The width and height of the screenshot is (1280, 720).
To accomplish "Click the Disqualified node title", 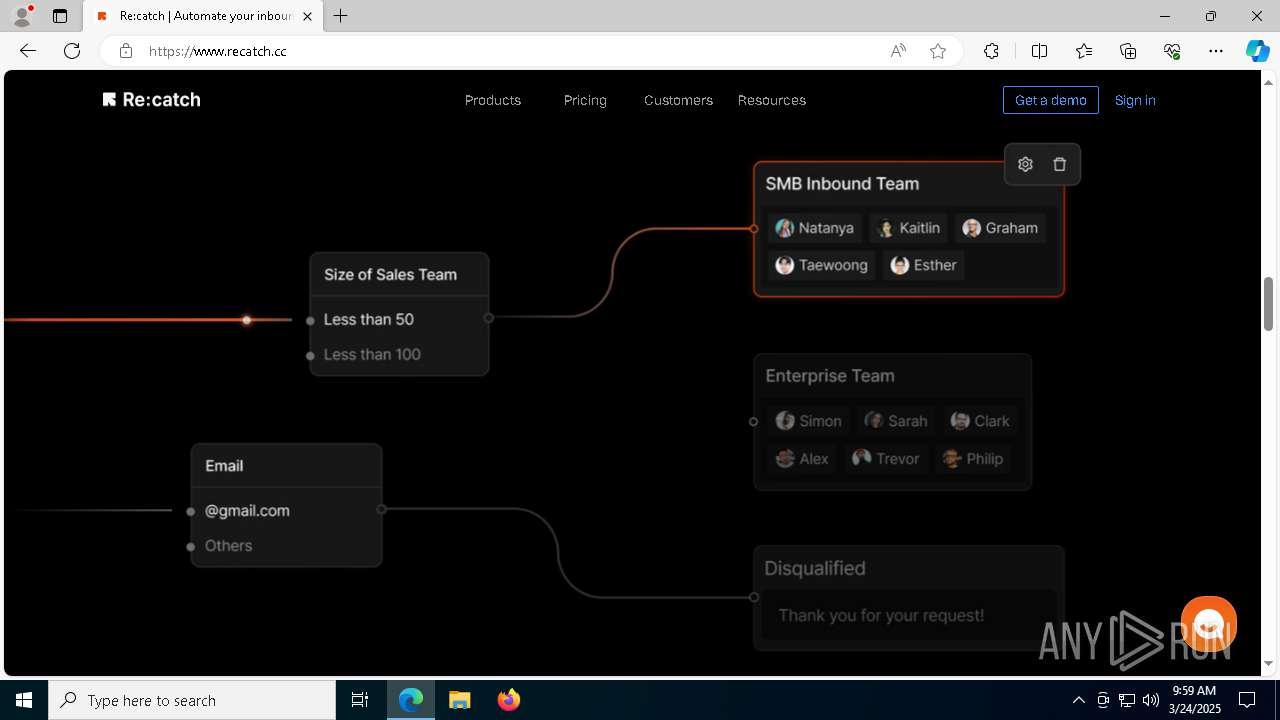I will tap(815, 568).
